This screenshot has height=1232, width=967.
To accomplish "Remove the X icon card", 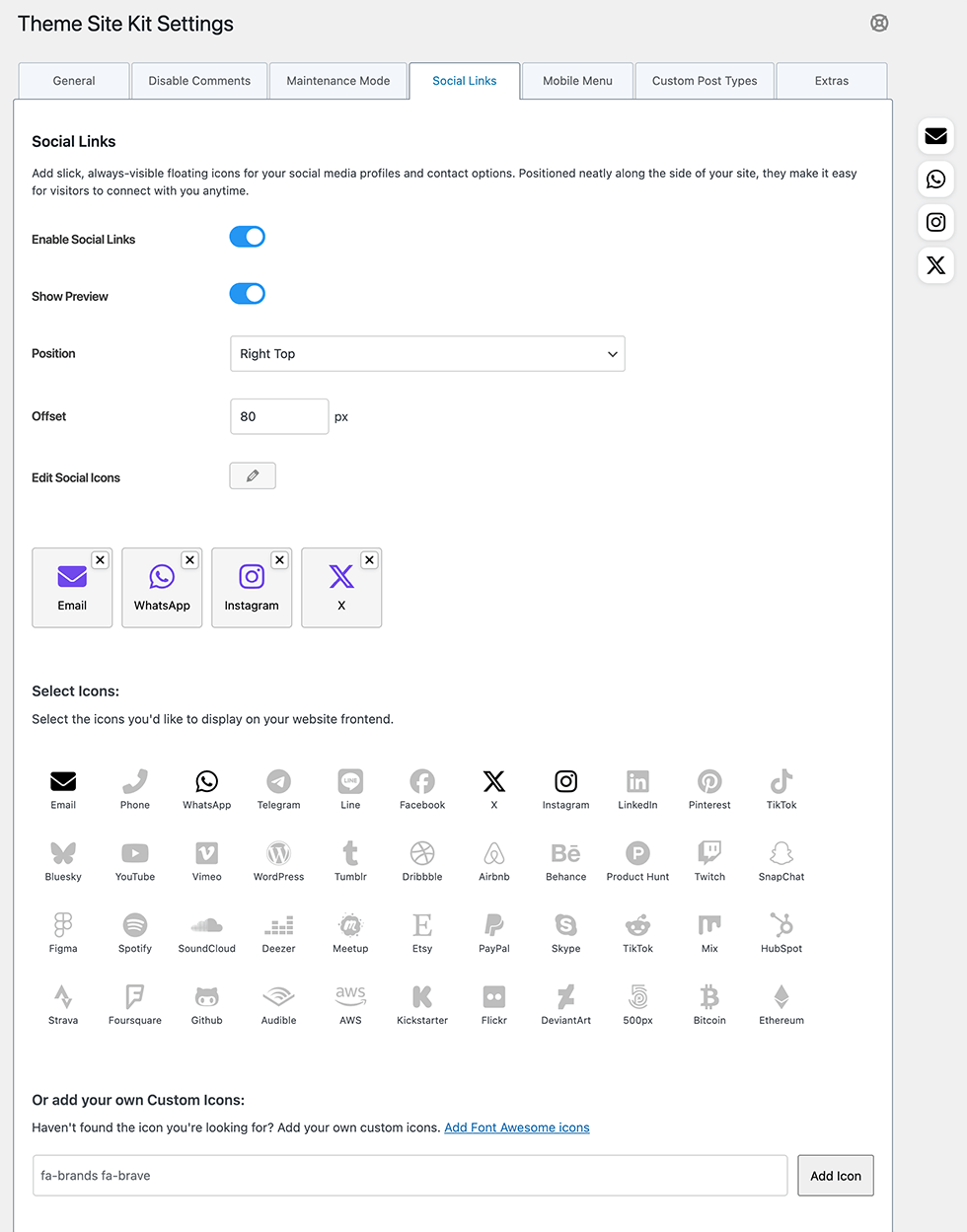I will pos(369,560).
